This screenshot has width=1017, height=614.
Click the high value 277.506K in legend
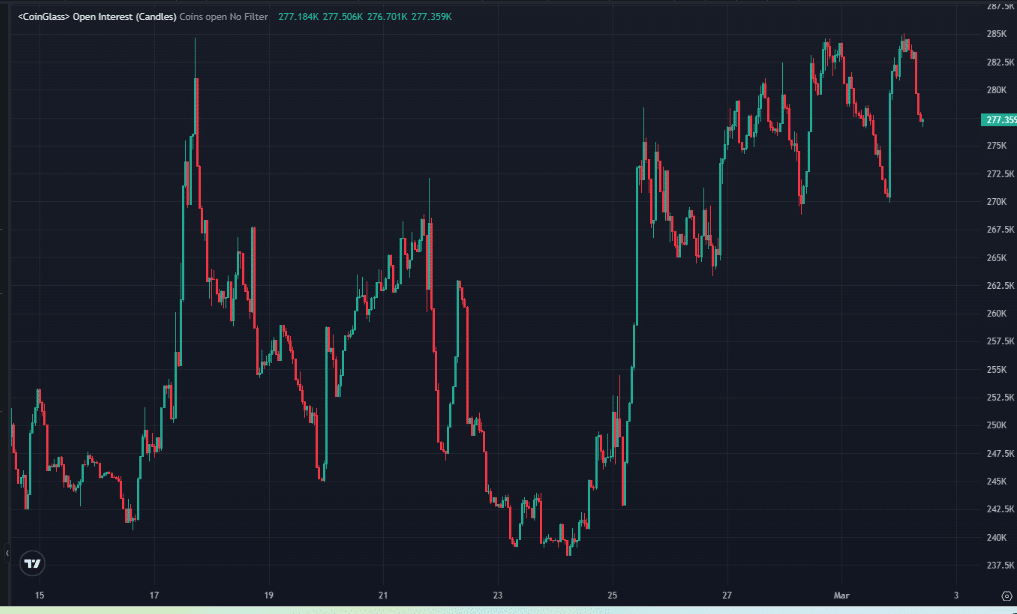pos(342,17)
